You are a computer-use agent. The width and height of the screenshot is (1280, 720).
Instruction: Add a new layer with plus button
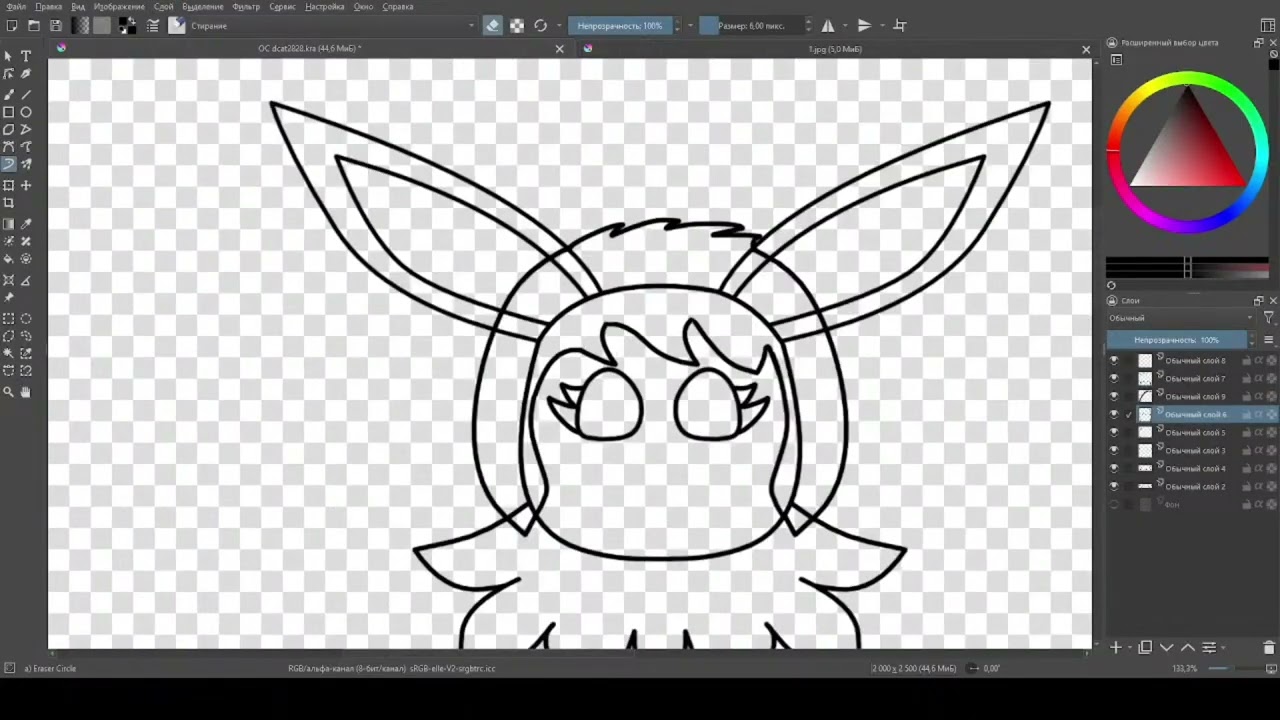point(1116,648)
